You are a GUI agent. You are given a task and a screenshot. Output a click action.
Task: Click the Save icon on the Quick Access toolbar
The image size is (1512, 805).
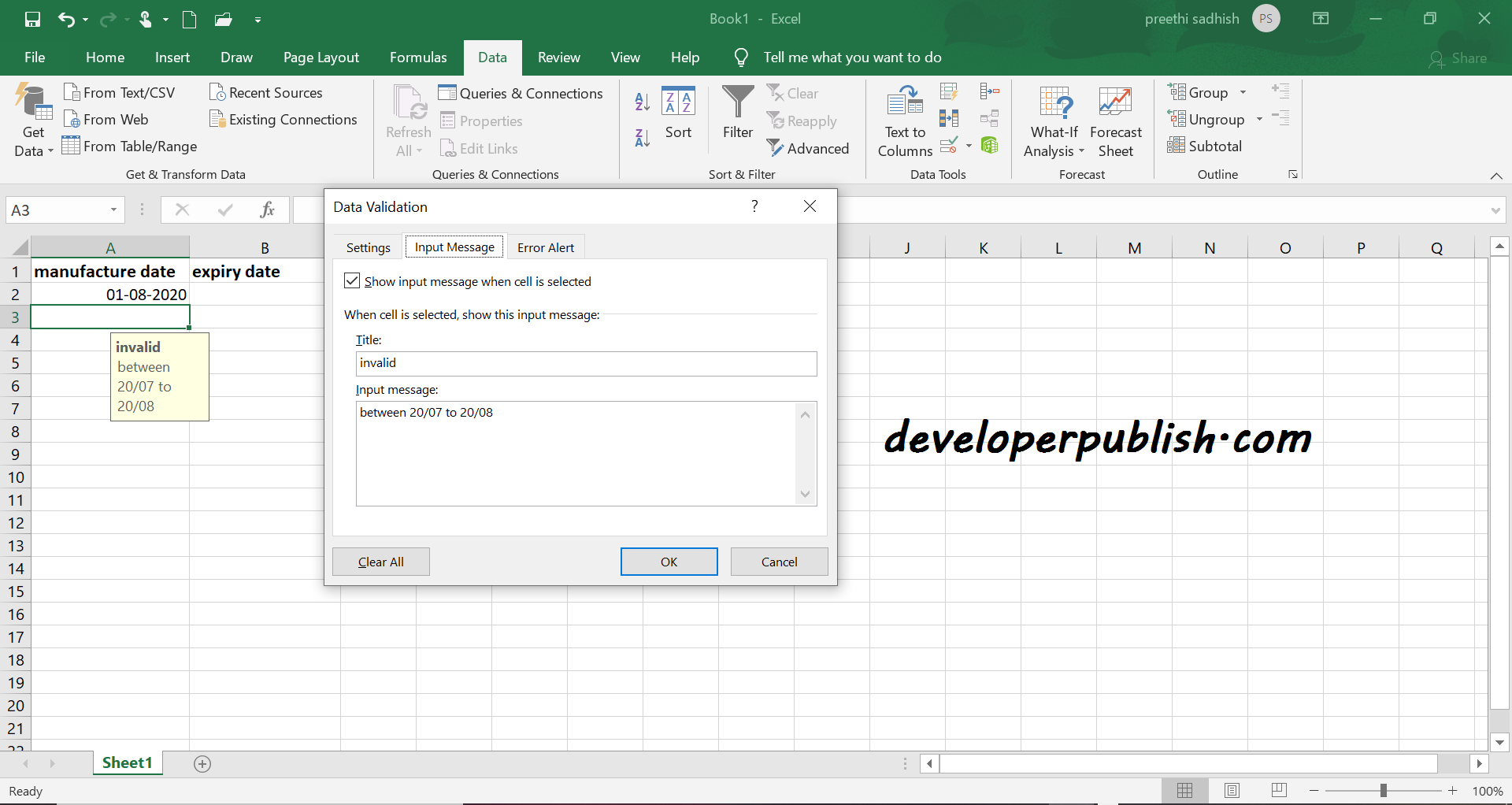pos(32,19)
